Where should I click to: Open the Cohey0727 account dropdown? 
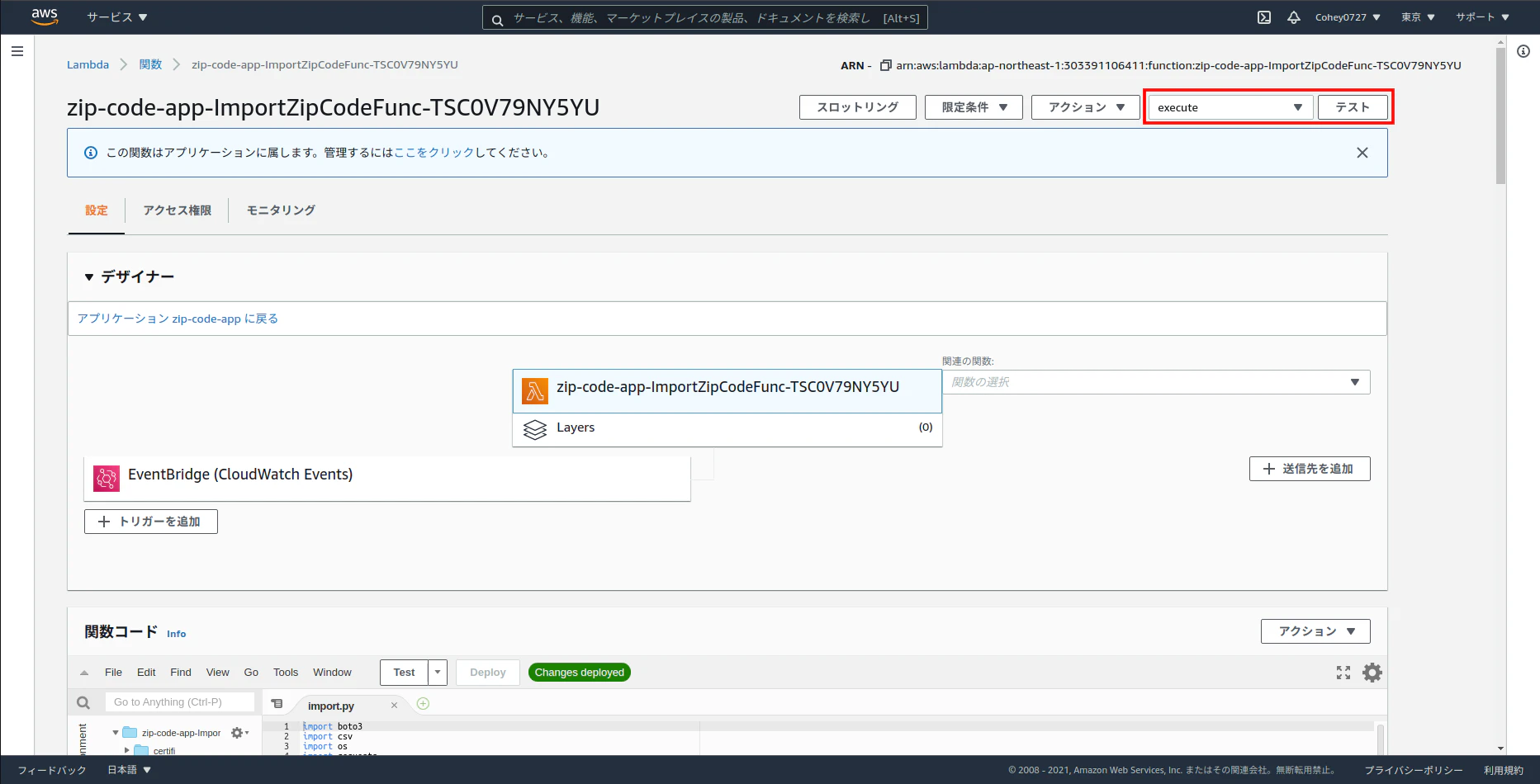1348,17
